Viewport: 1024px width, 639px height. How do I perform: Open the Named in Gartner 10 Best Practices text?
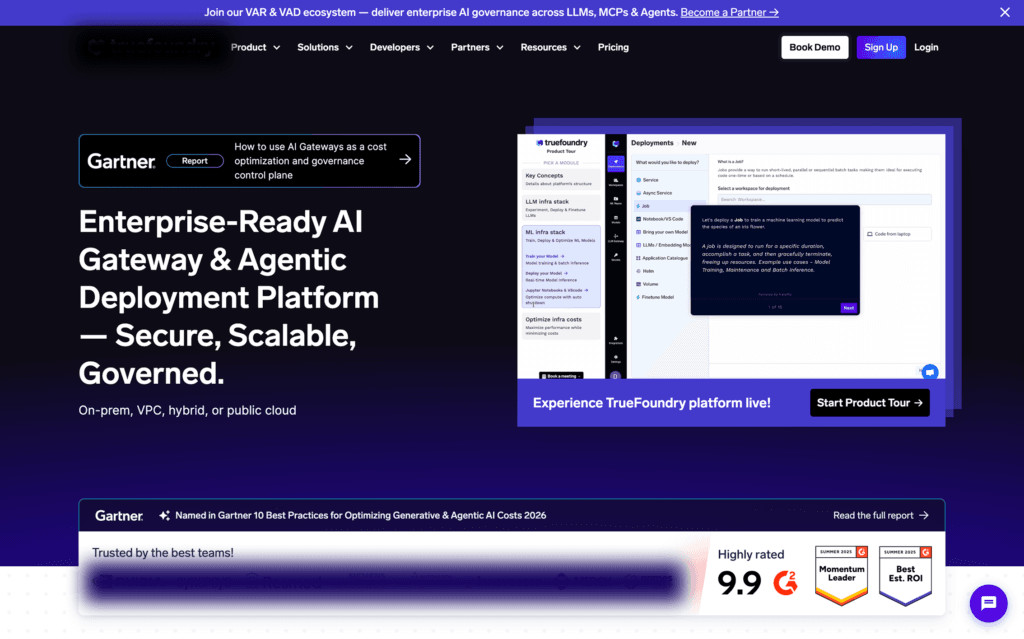coord(360,516)
